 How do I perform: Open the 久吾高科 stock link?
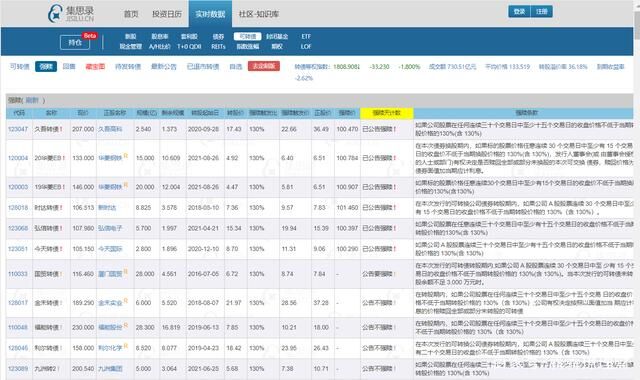(110, 129)
